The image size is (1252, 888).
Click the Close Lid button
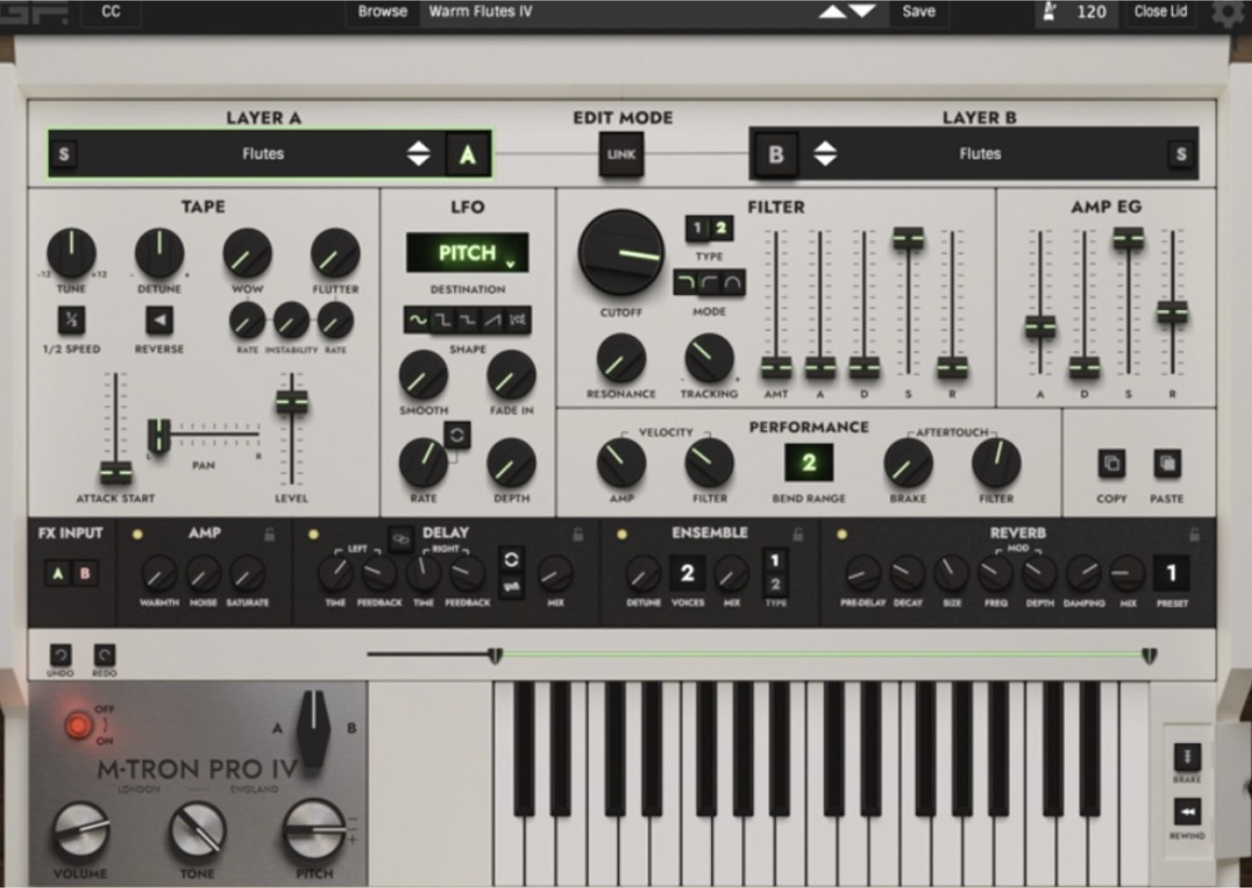point(1159,12)
